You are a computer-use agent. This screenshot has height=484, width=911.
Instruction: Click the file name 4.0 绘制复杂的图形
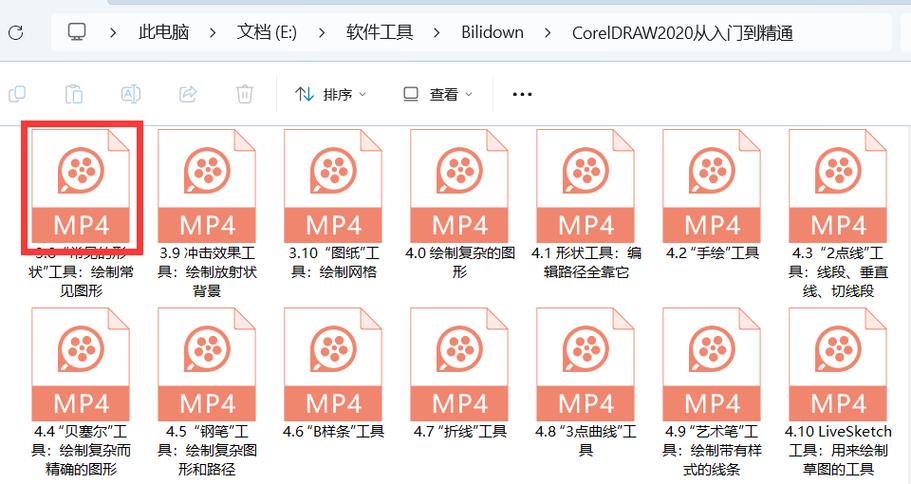point(460,262)
